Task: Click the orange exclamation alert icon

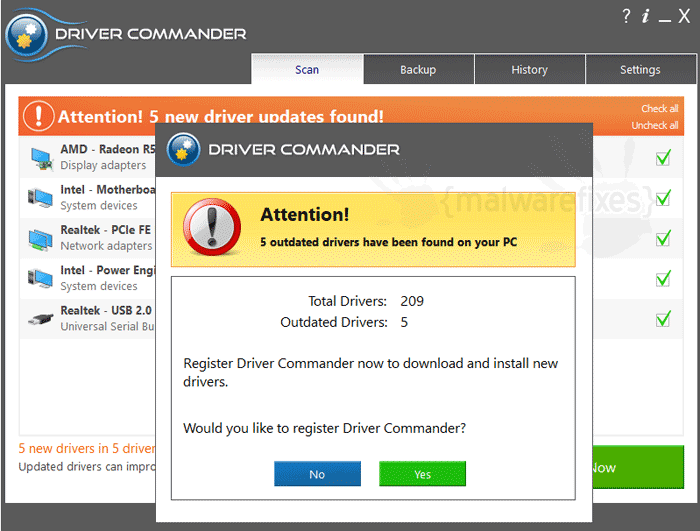Action: [38, 116]
